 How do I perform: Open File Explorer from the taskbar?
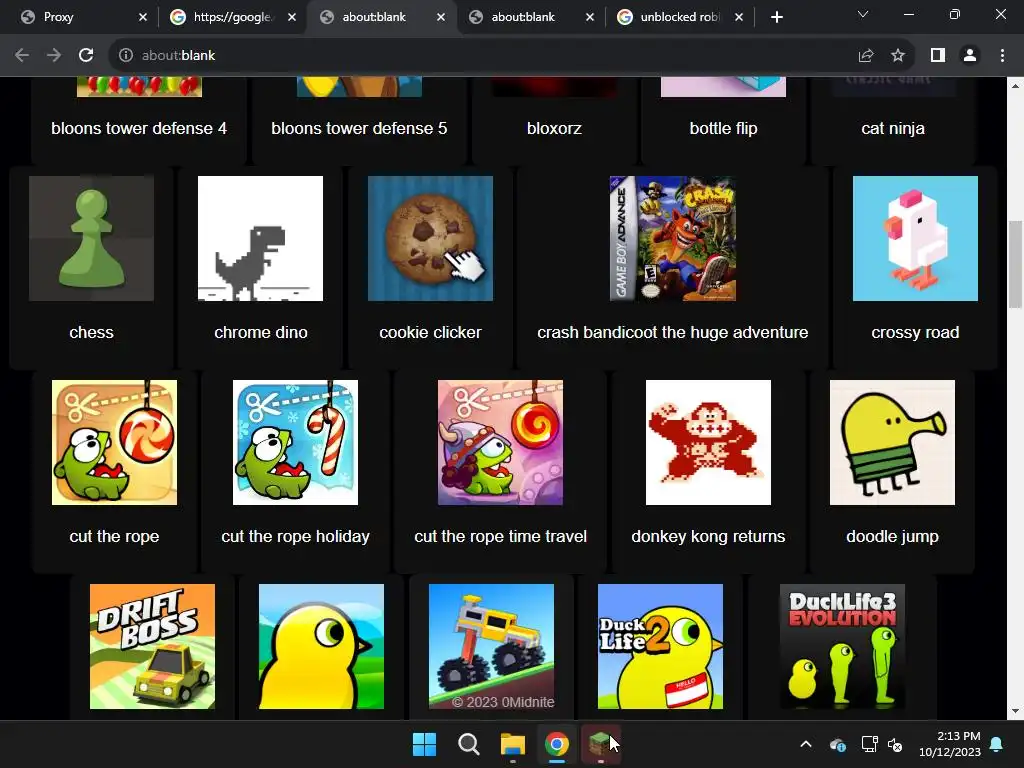(513, 744)
